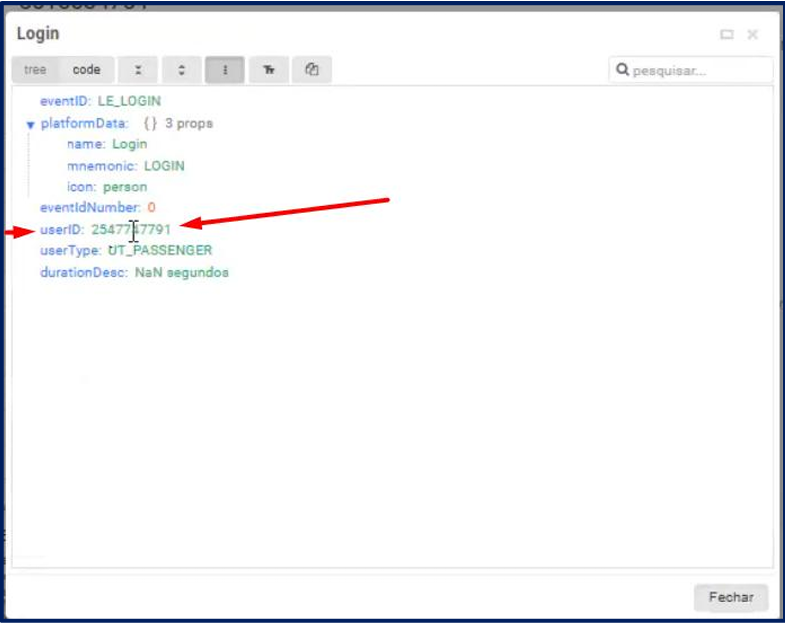The image size is (785, 624).
Task: Click the text format toolbar icon
Action: tap(269, 70)
